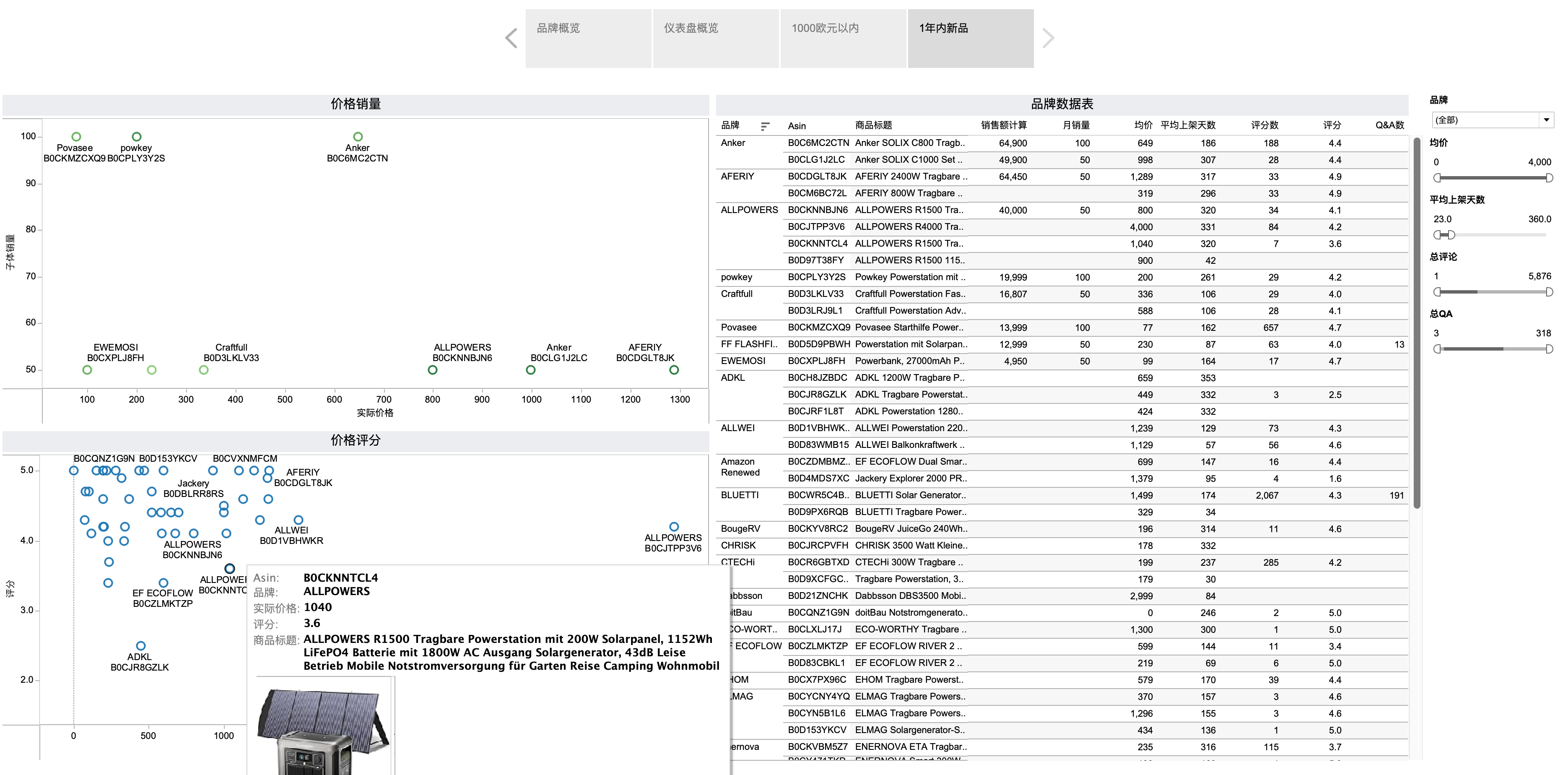Switch to the 仪表盘概览 tab
Image resolution: width=1568 pixels, height=775 pixels.
[x=716, y=38]
